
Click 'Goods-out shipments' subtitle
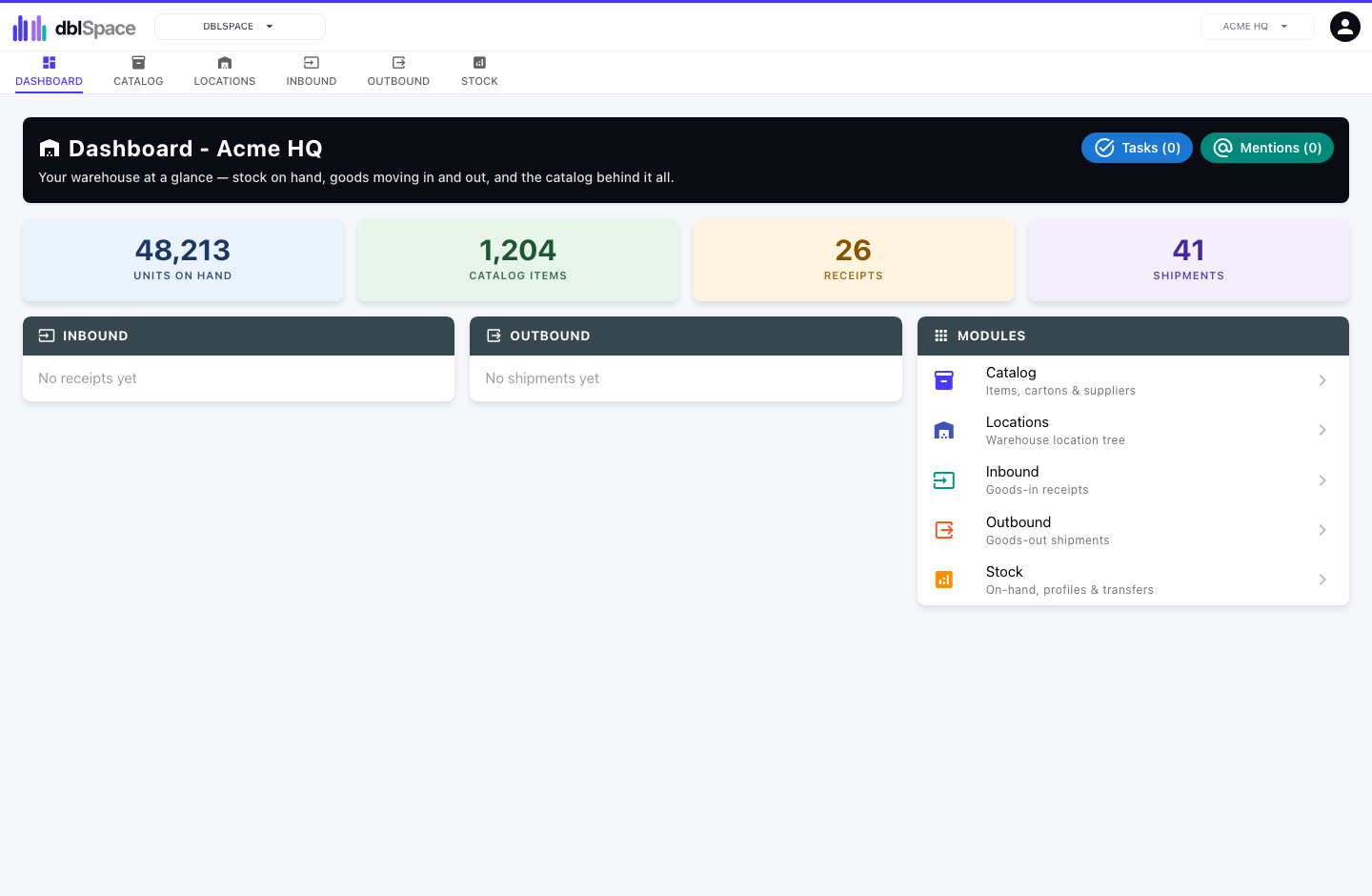[1048, 540]
